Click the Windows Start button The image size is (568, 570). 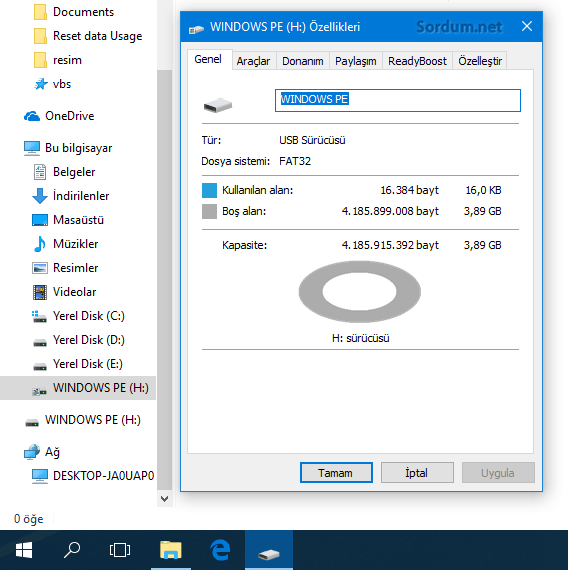click(24, 550)
